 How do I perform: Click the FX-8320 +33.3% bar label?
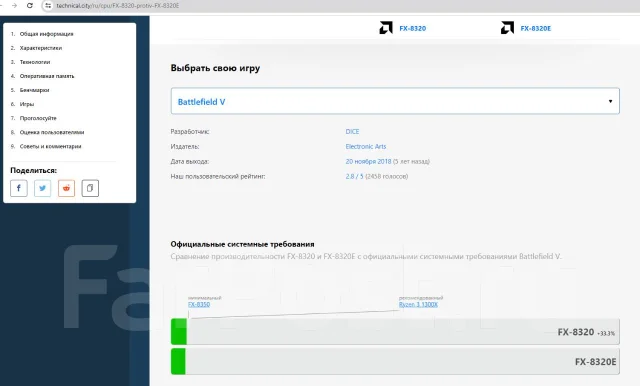click(x=586, y=332)
